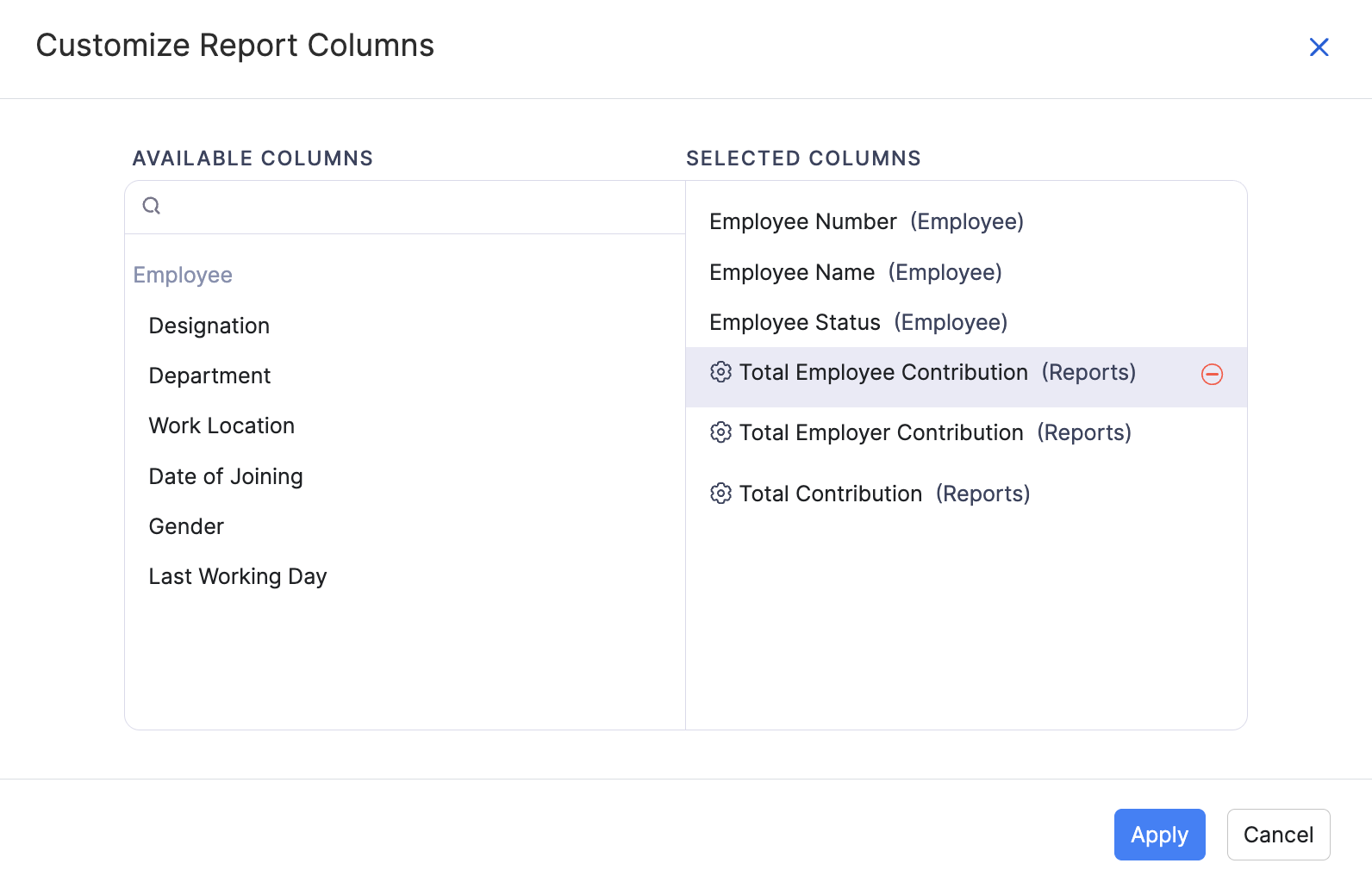Select the Employee group header
This screenshot has height=882, width=1372.
click(183, 275)
